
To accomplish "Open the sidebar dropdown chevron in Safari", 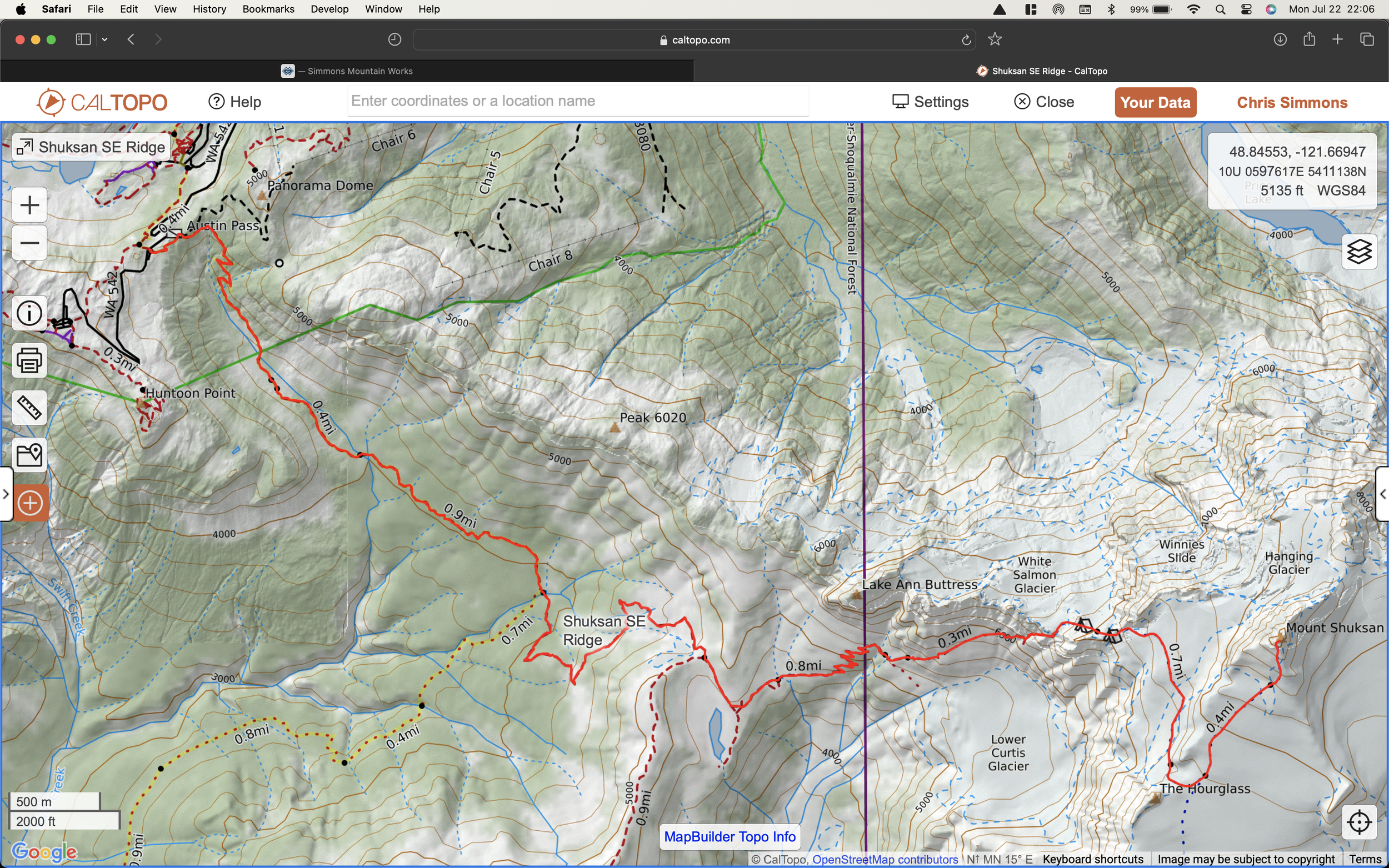I will tap(104, 39).
